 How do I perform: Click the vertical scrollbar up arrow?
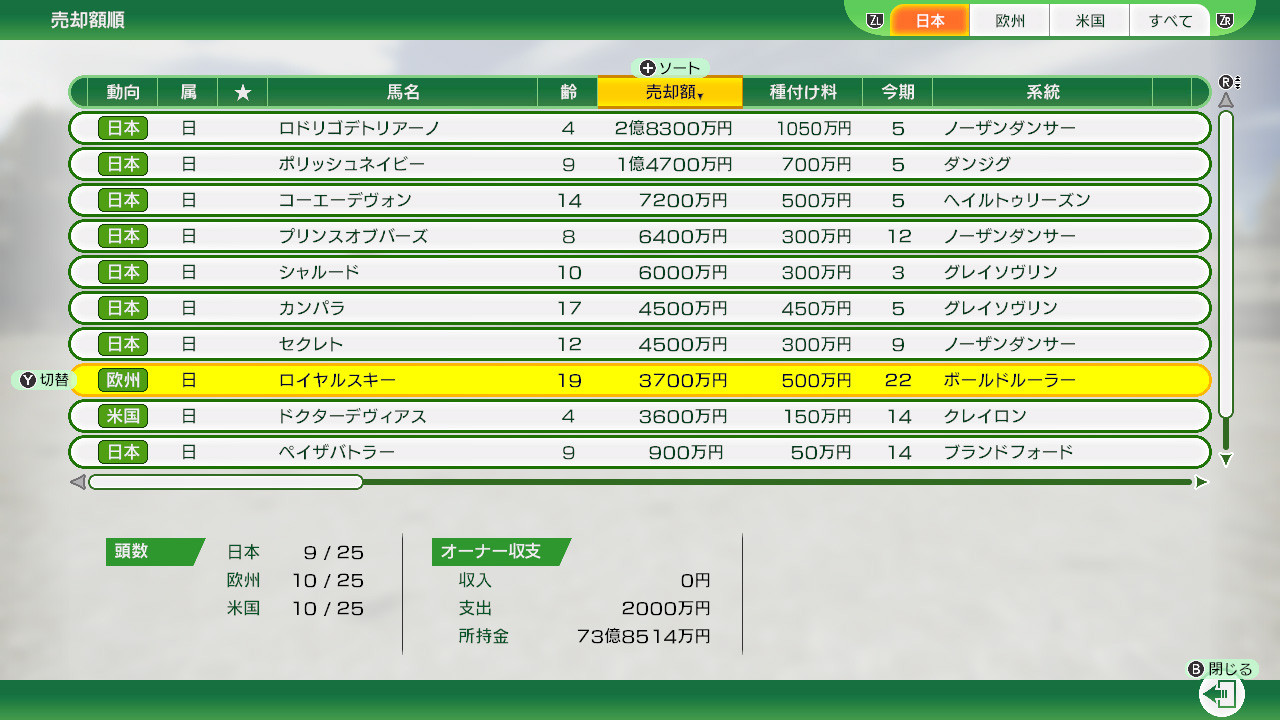[1226, 100]
